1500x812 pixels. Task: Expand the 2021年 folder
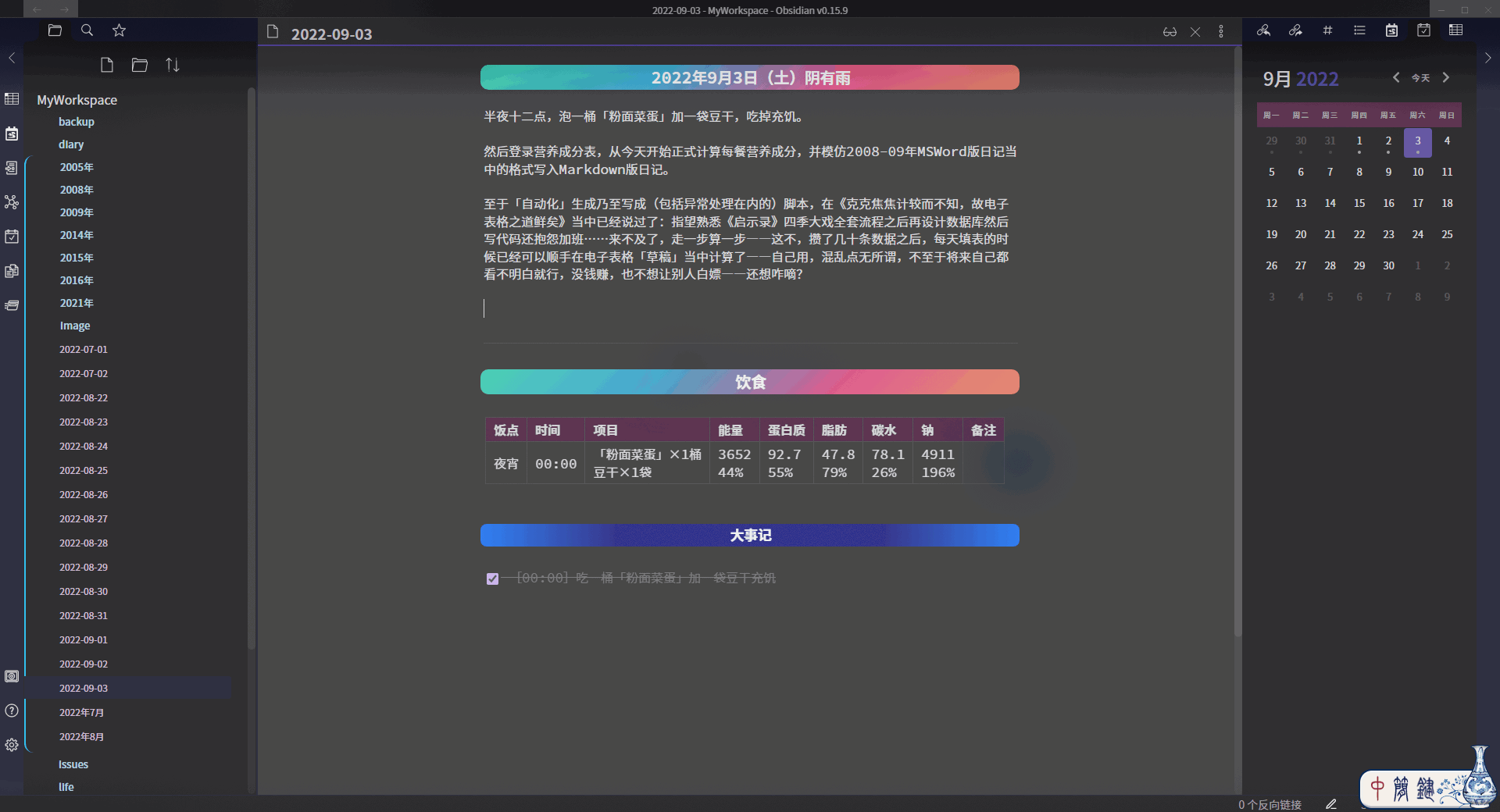pyautogui.click(x=77, y=303)
